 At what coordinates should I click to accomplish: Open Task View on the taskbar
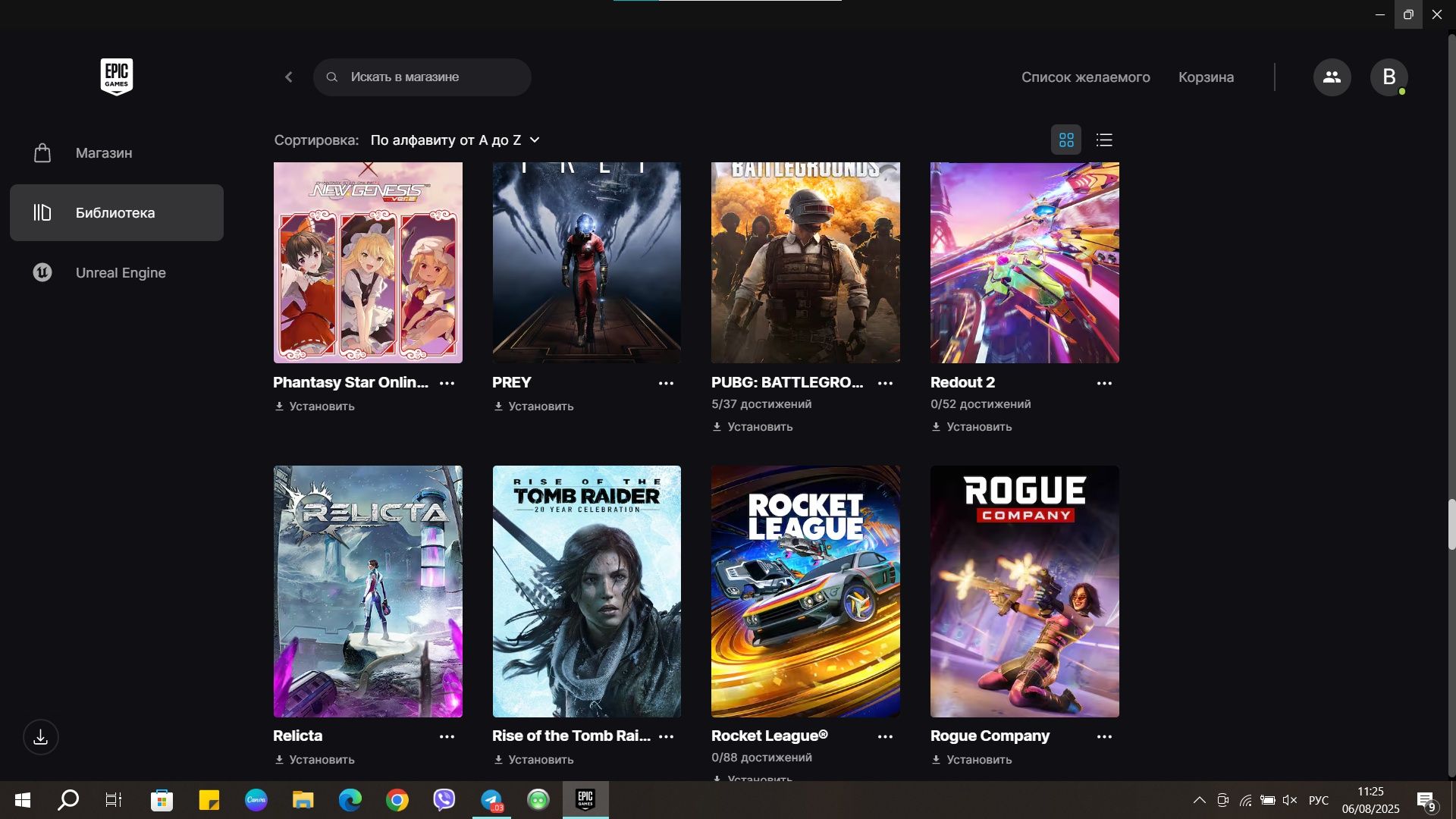[x=114, y=800]
